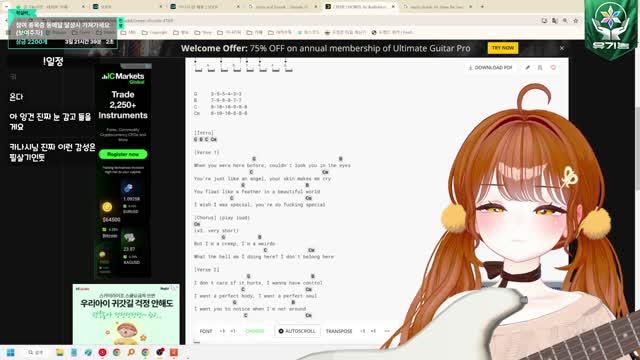
Task: Toggle the green CHORDS display option
Action: 255,331
